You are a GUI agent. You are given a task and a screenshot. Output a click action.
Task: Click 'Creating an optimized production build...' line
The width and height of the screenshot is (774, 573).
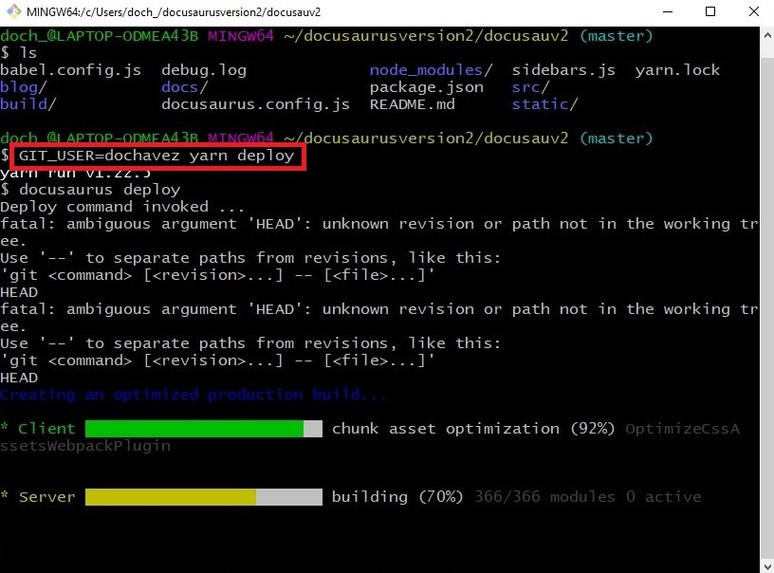point(193,395)
